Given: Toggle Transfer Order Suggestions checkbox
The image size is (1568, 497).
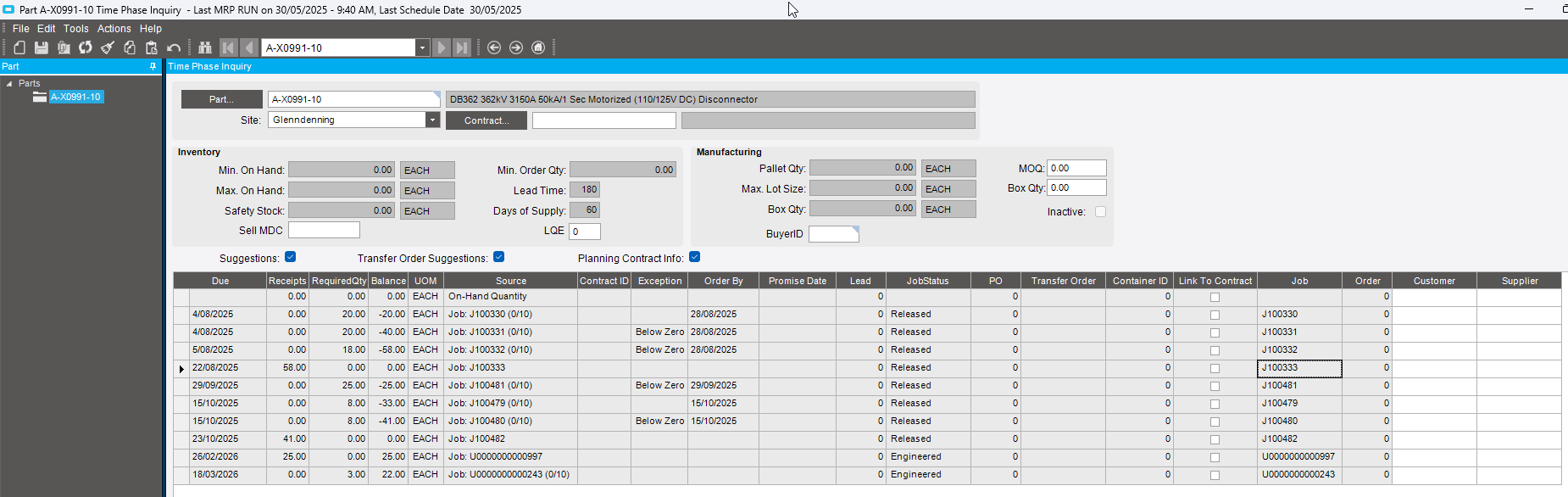Looking at the screenshot, I should pos(499,257).
